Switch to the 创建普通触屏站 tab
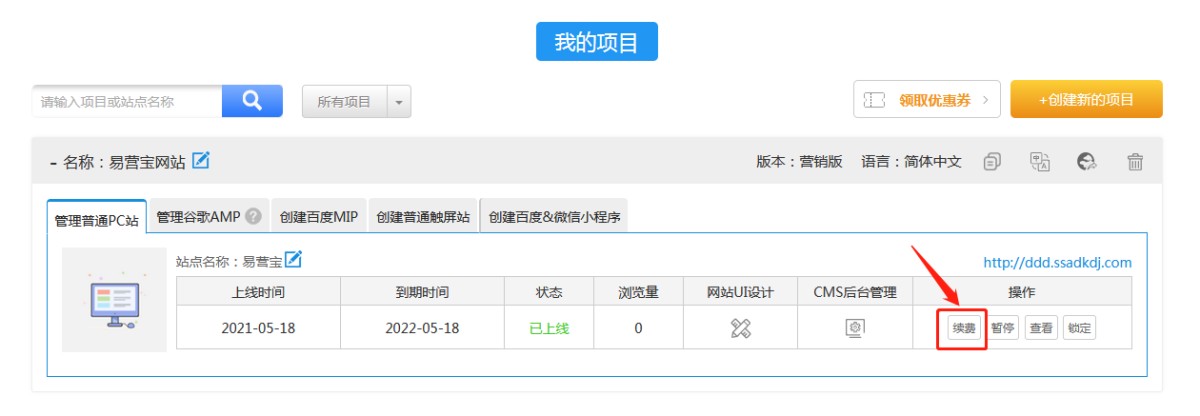This screenshot has width=1200, height=416. pyautogui.click(x=423, y=217)
